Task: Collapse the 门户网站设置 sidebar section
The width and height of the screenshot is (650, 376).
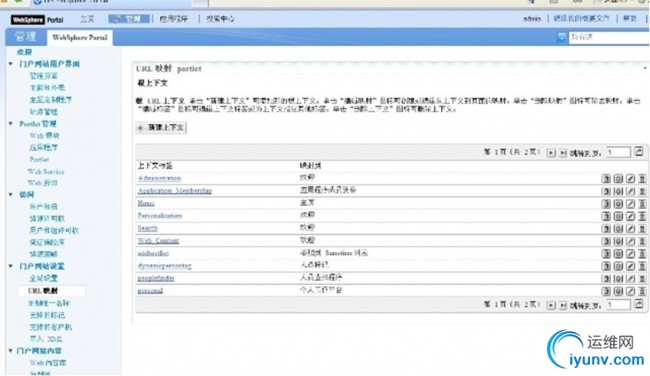Action: point(11,266)
